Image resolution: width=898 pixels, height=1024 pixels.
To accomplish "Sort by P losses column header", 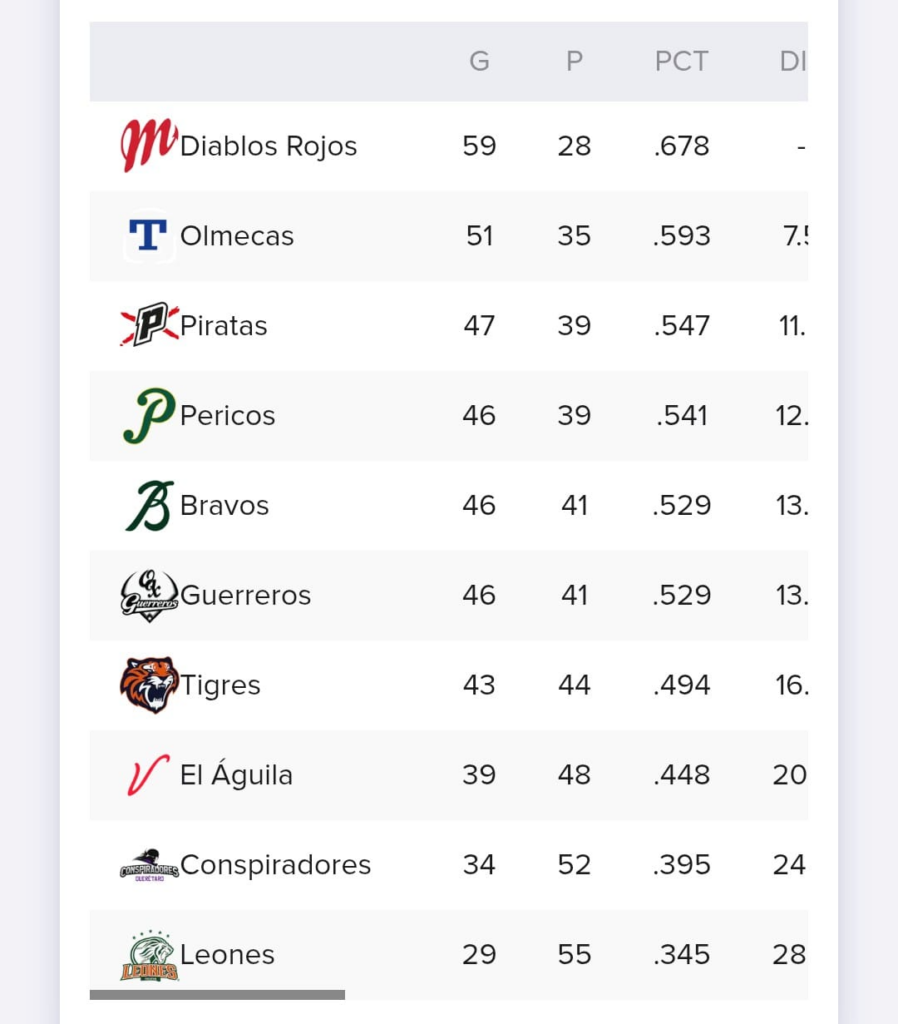I will (574, 61).
